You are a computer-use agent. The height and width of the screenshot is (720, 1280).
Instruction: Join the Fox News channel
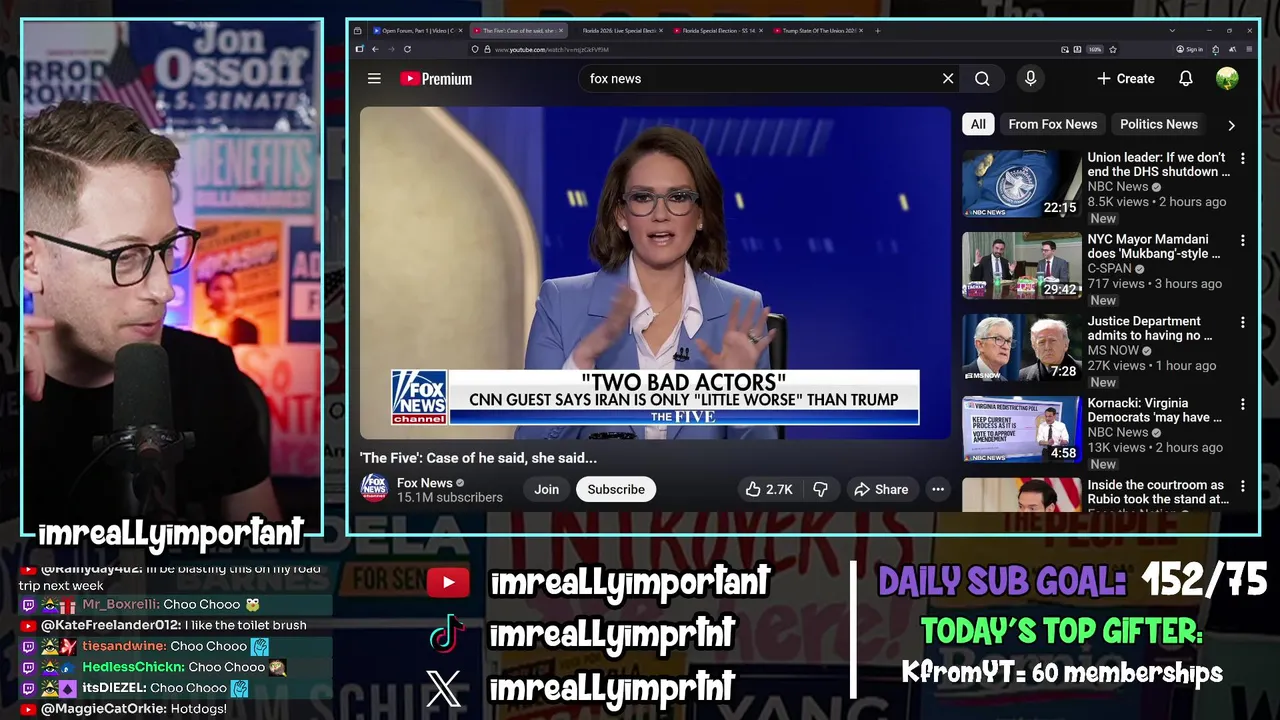click(546, 489)
